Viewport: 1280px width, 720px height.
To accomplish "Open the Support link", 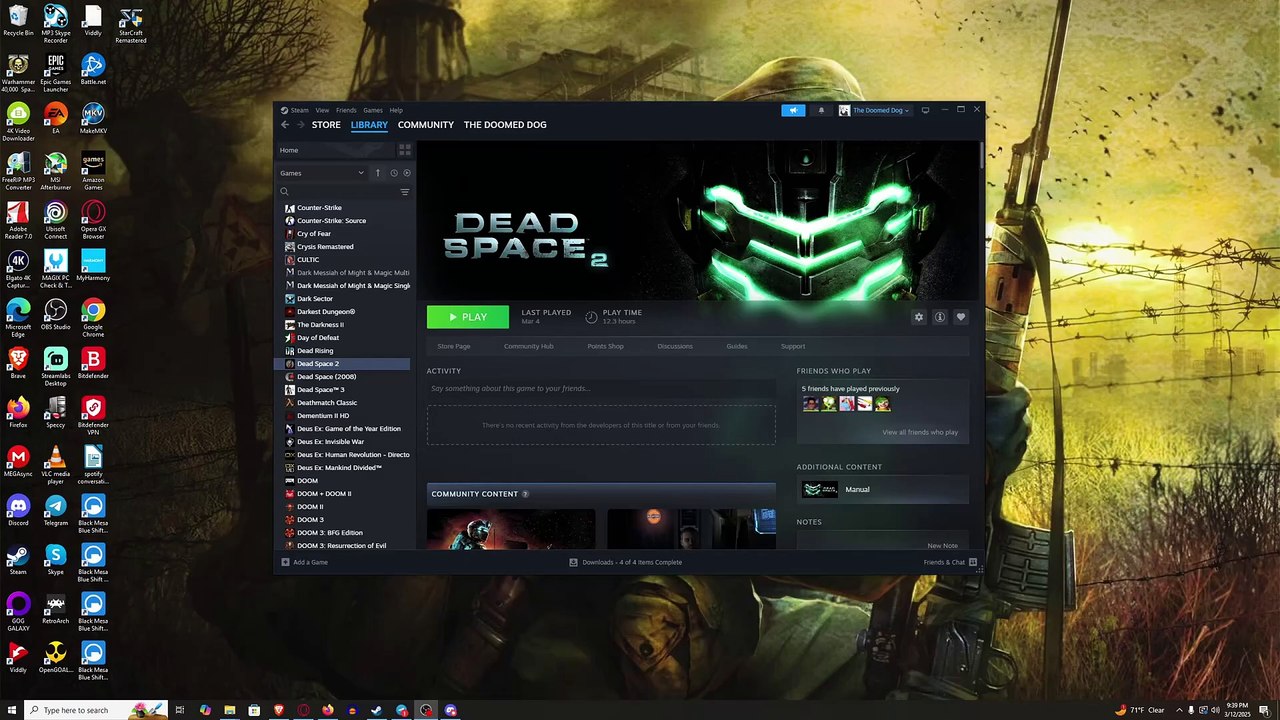I will [x=793, y=346].
